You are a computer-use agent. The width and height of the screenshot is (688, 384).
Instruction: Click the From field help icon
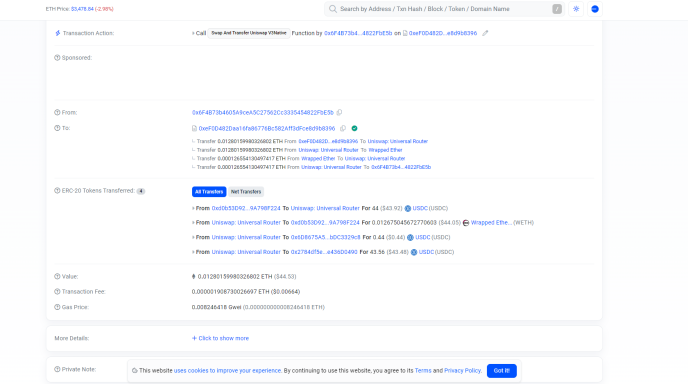pyautogui.click(x=57, y=112)
